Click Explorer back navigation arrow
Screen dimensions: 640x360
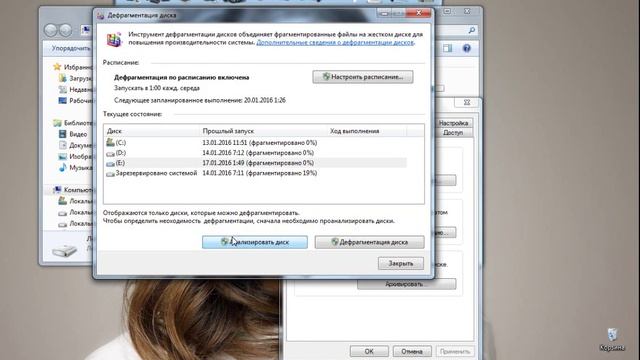click(50, 30)
